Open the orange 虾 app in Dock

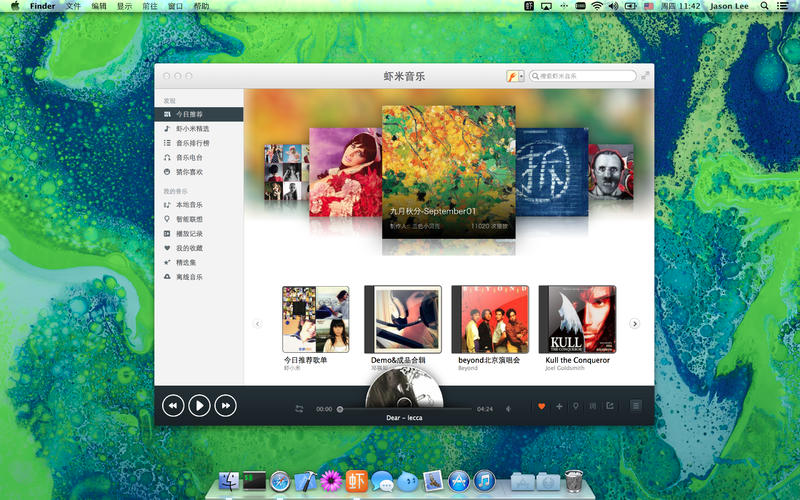[x=357, y=481]
